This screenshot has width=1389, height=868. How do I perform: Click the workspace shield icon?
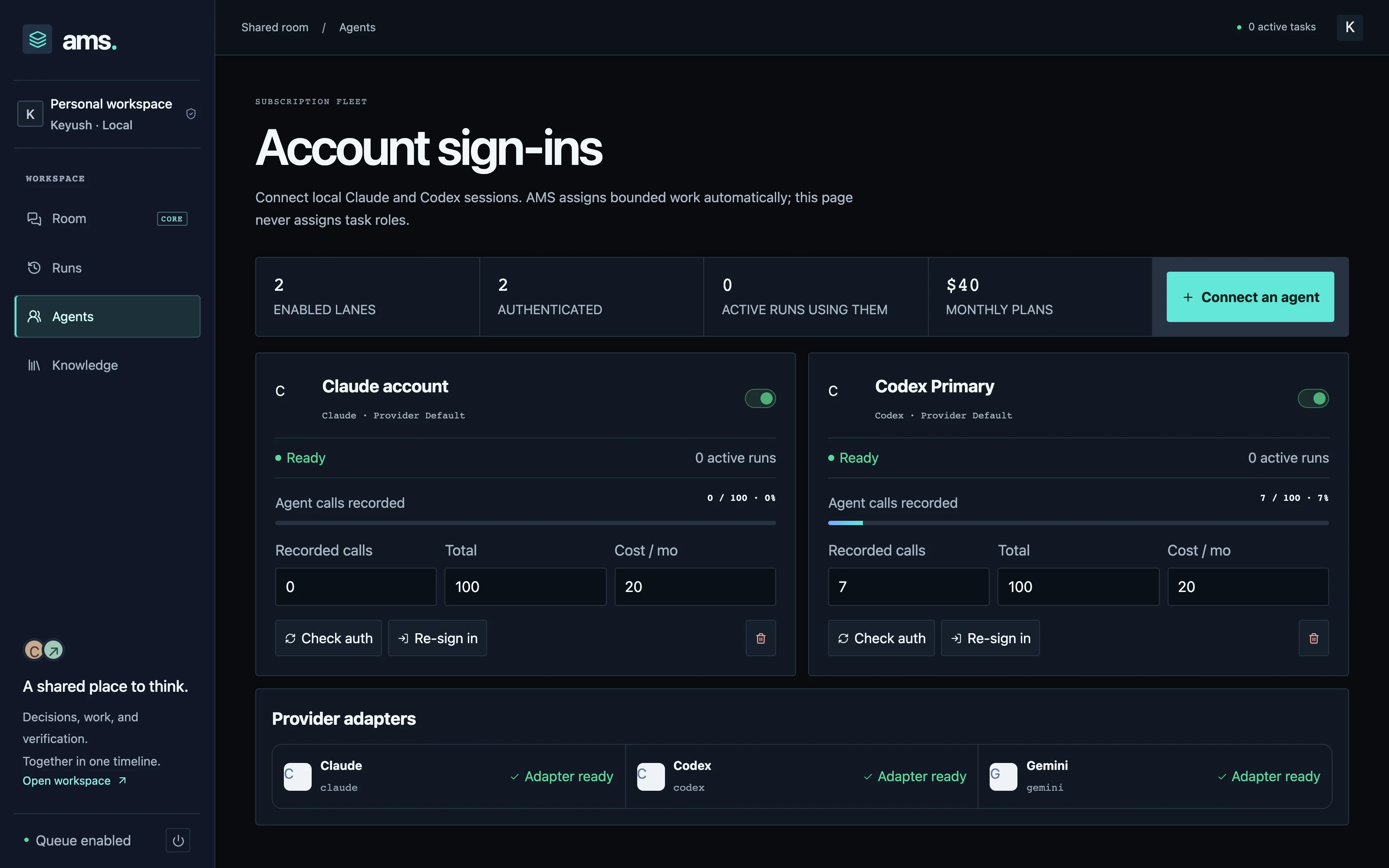[191, 114]
